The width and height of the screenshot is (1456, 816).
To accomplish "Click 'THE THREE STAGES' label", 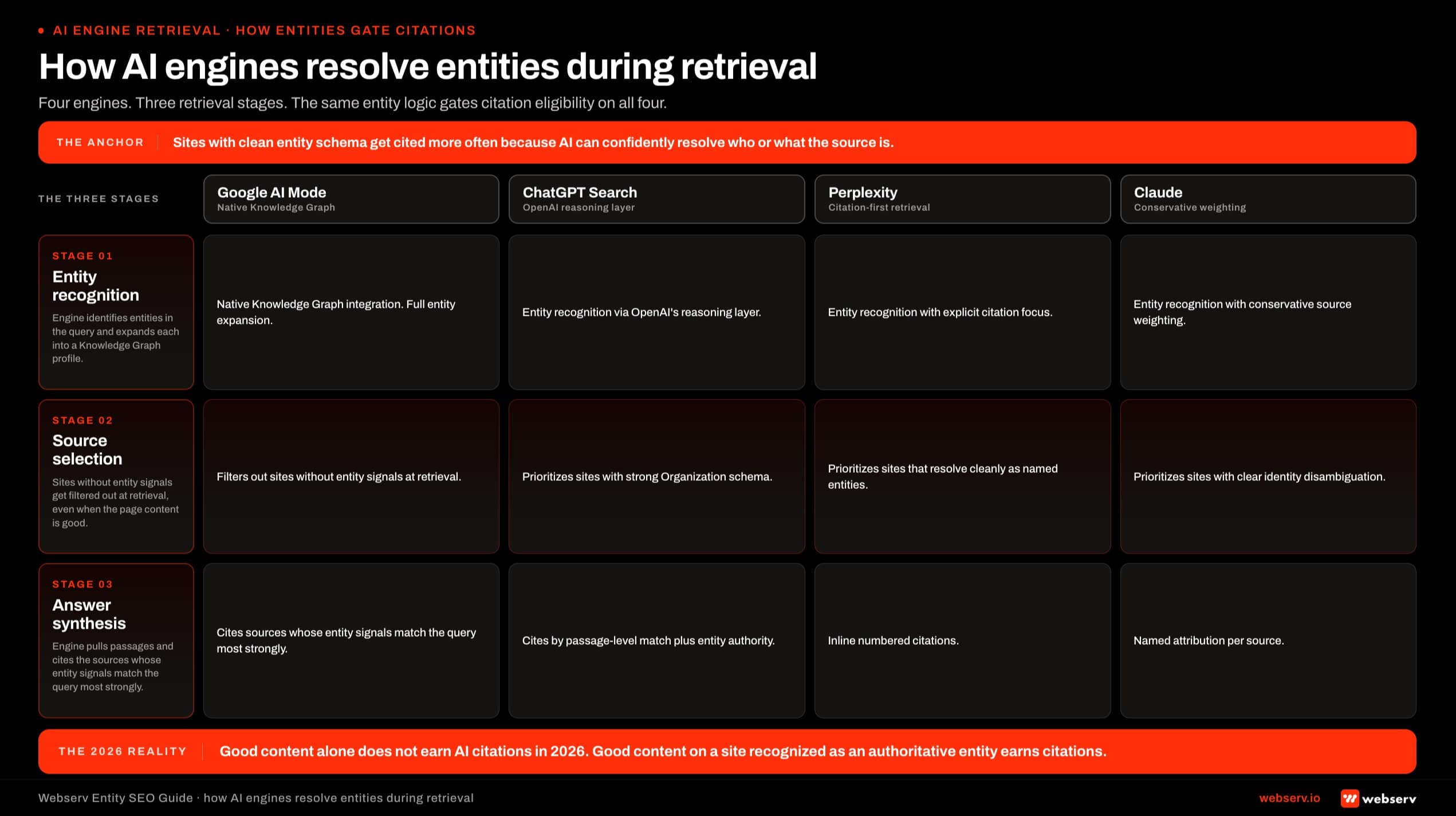I will (x=99, y=199).
